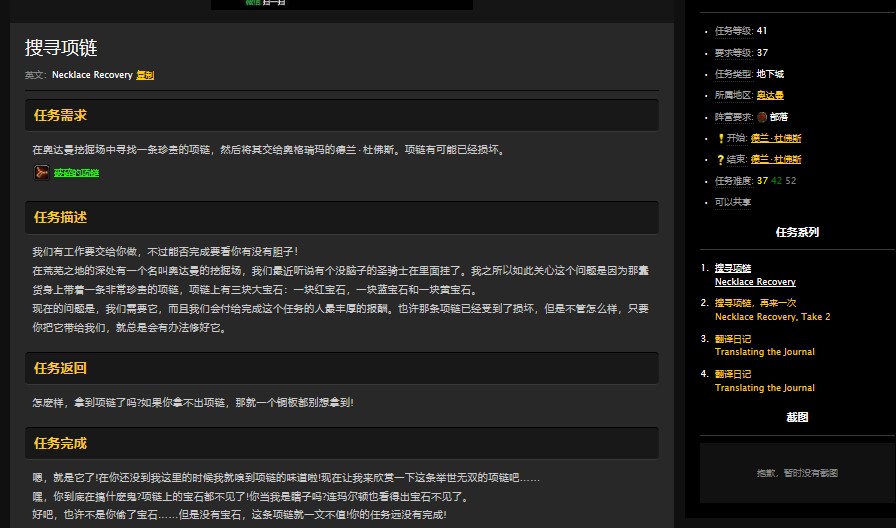Open the green 破碎的项链 item link
The height and width of the screenshot is (528, 896).
[77, 173]
